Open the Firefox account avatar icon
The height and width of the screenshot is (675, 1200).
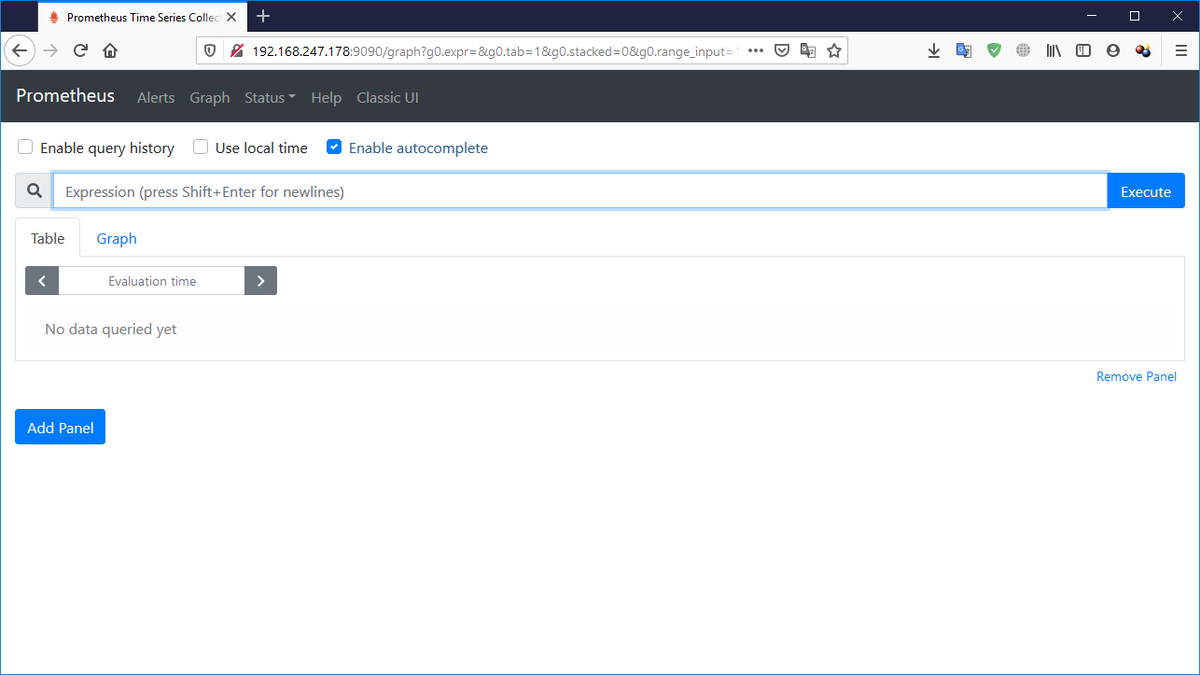(x=1113, y=50)
